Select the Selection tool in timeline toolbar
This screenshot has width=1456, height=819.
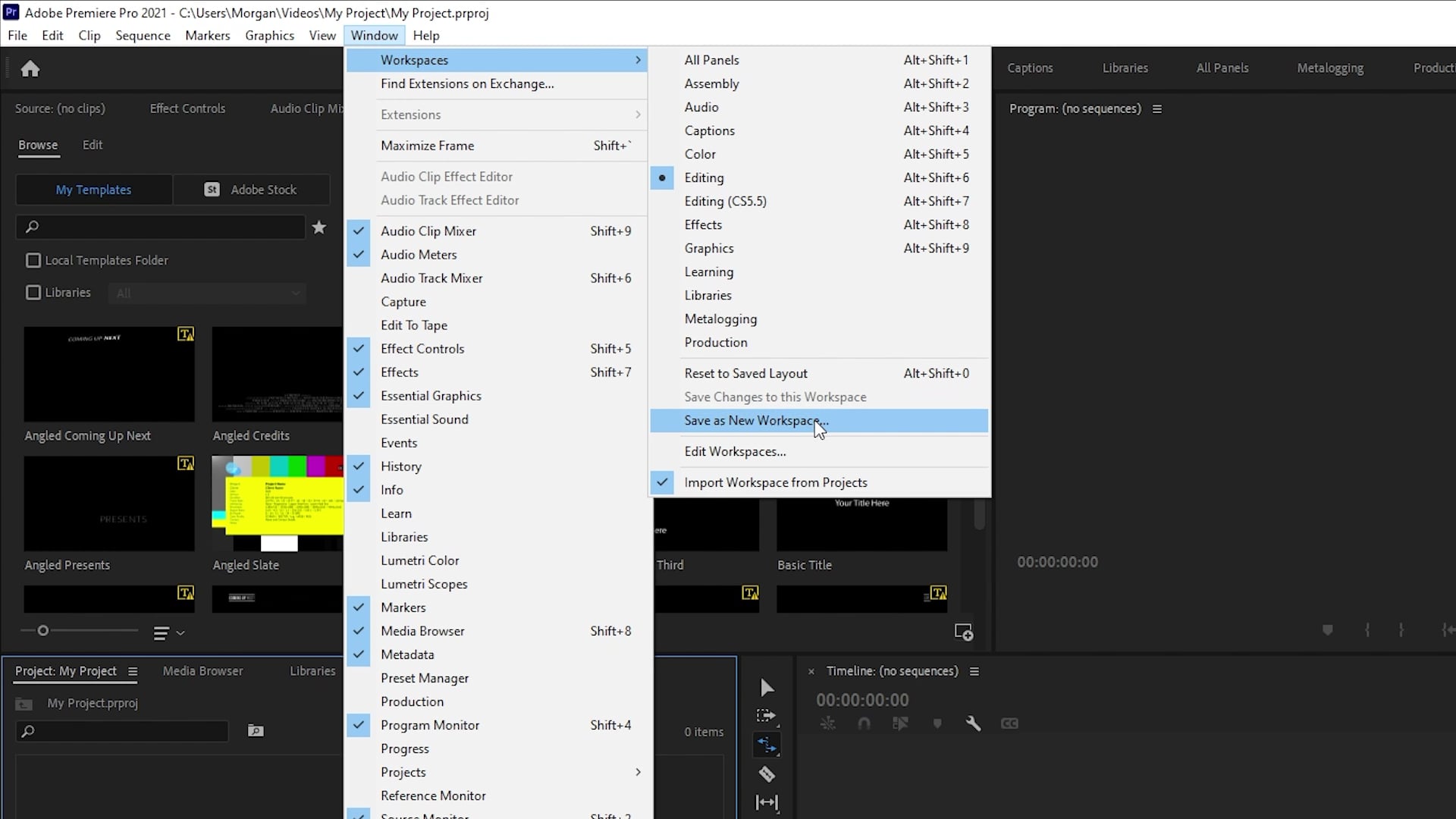[767, 688]
